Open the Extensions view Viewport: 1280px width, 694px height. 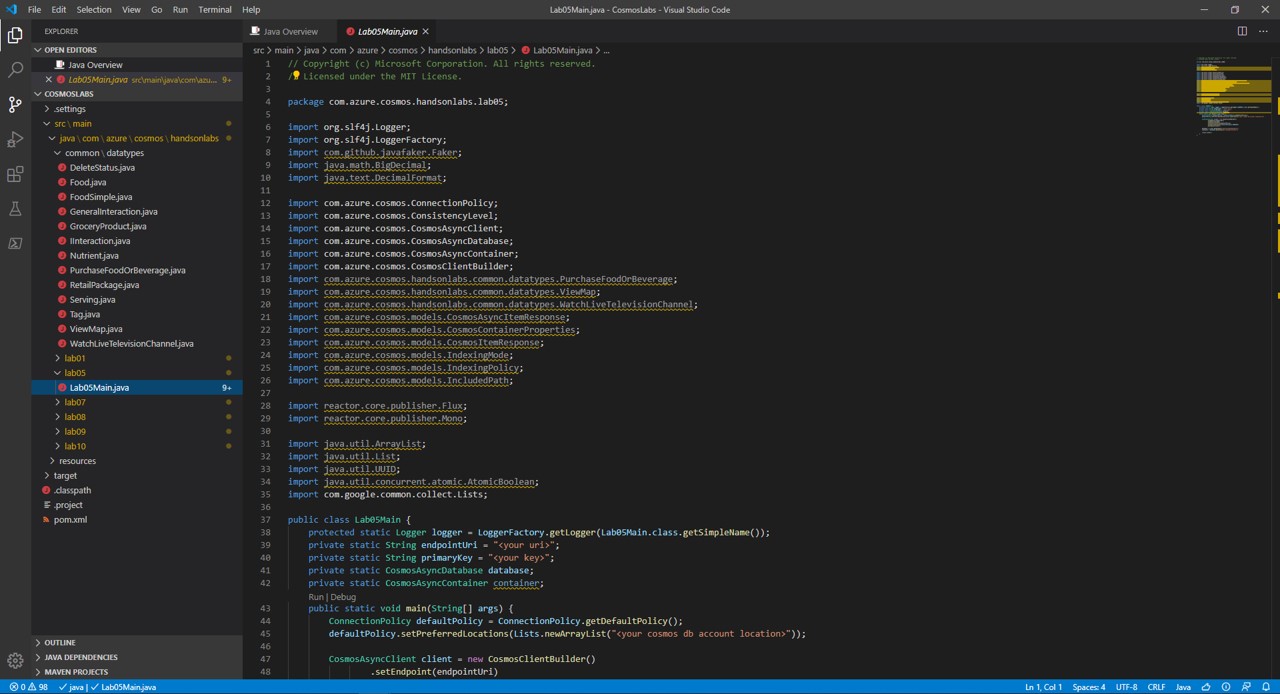pyautogui.click(x=15, y=174)
